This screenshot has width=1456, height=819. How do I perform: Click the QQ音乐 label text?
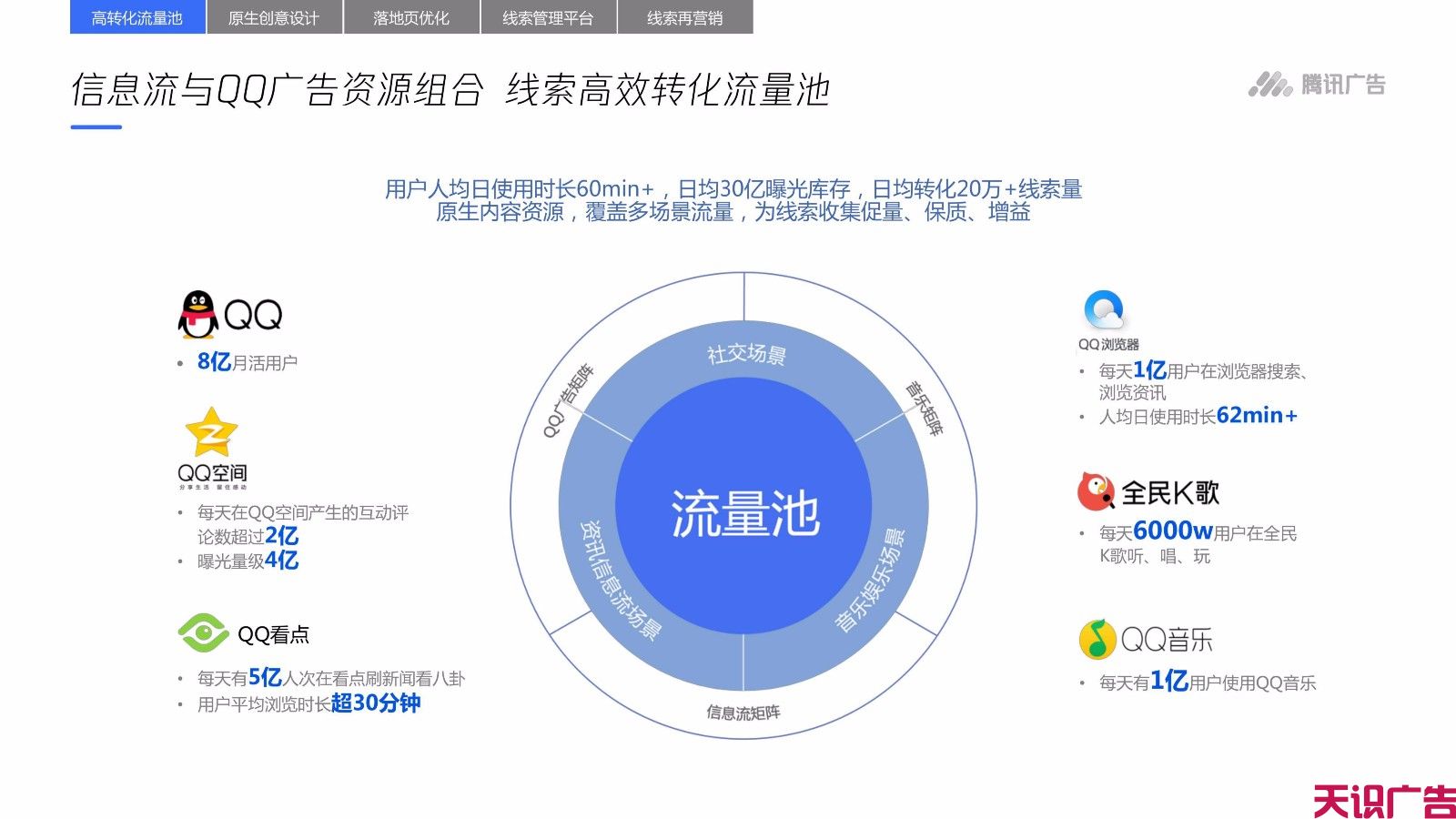[1167, 640]
